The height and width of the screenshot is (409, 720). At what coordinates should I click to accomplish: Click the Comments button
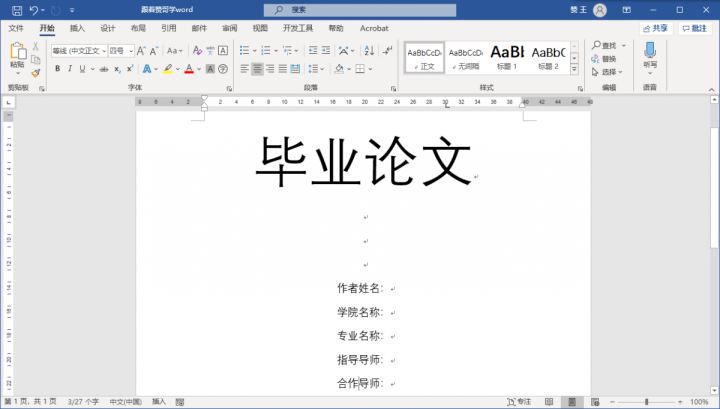(x=695, y=28)
